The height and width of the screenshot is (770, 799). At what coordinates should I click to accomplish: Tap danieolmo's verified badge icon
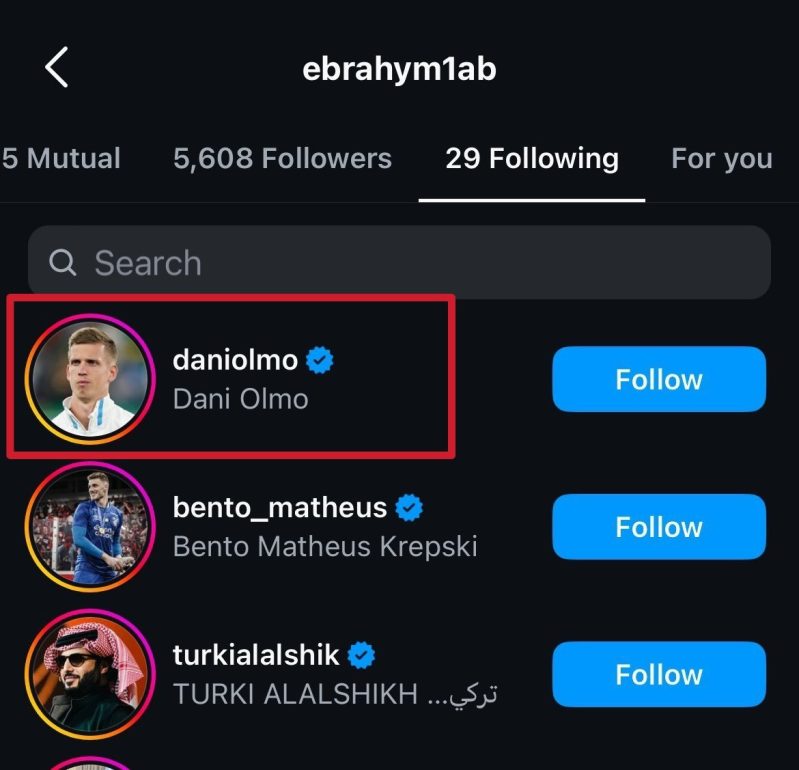(320, 360)
